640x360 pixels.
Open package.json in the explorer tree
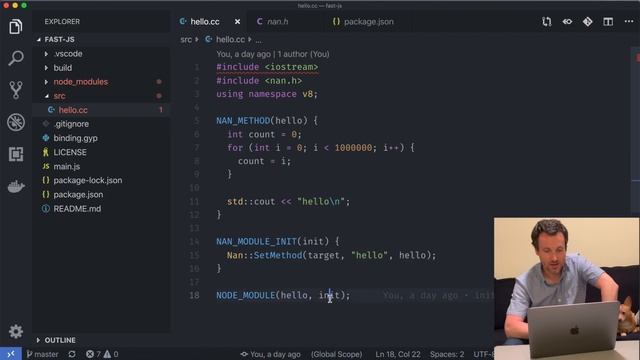click(78, 194)
